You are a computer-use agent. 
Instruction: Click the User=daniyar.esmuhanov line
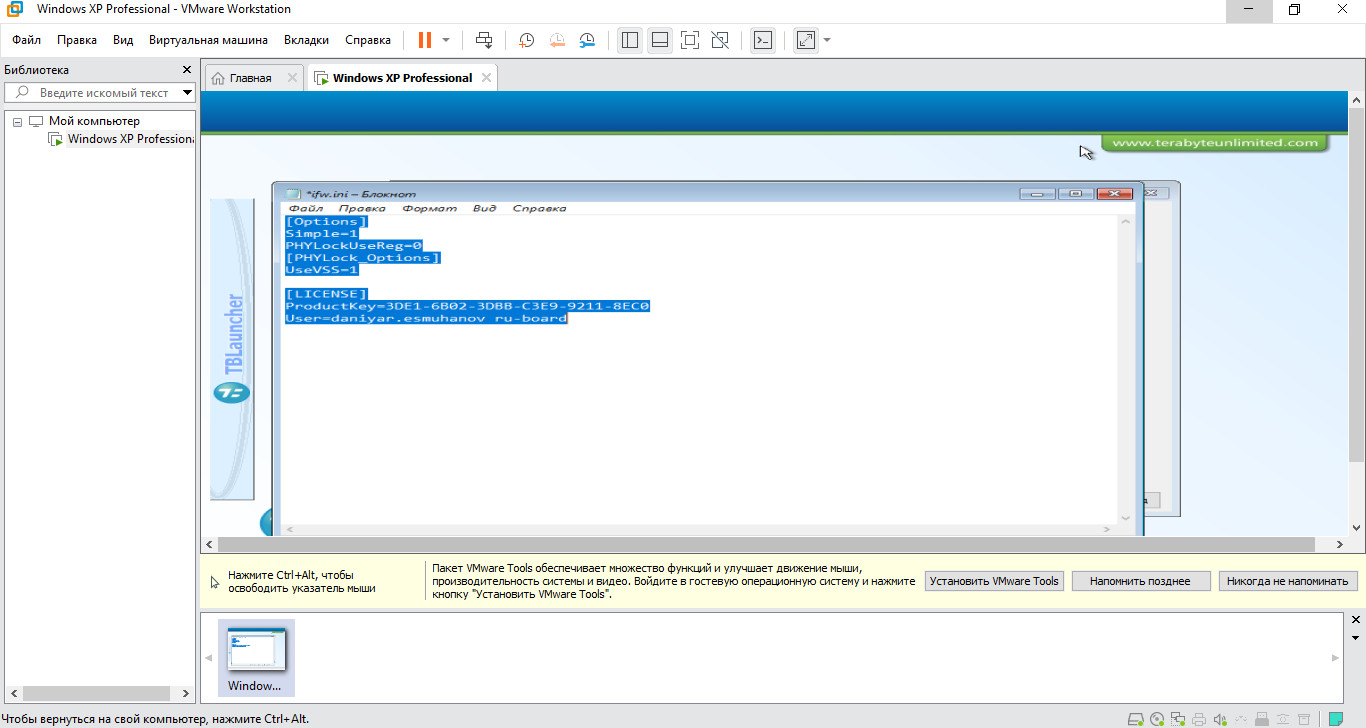(x=426, y=318)
